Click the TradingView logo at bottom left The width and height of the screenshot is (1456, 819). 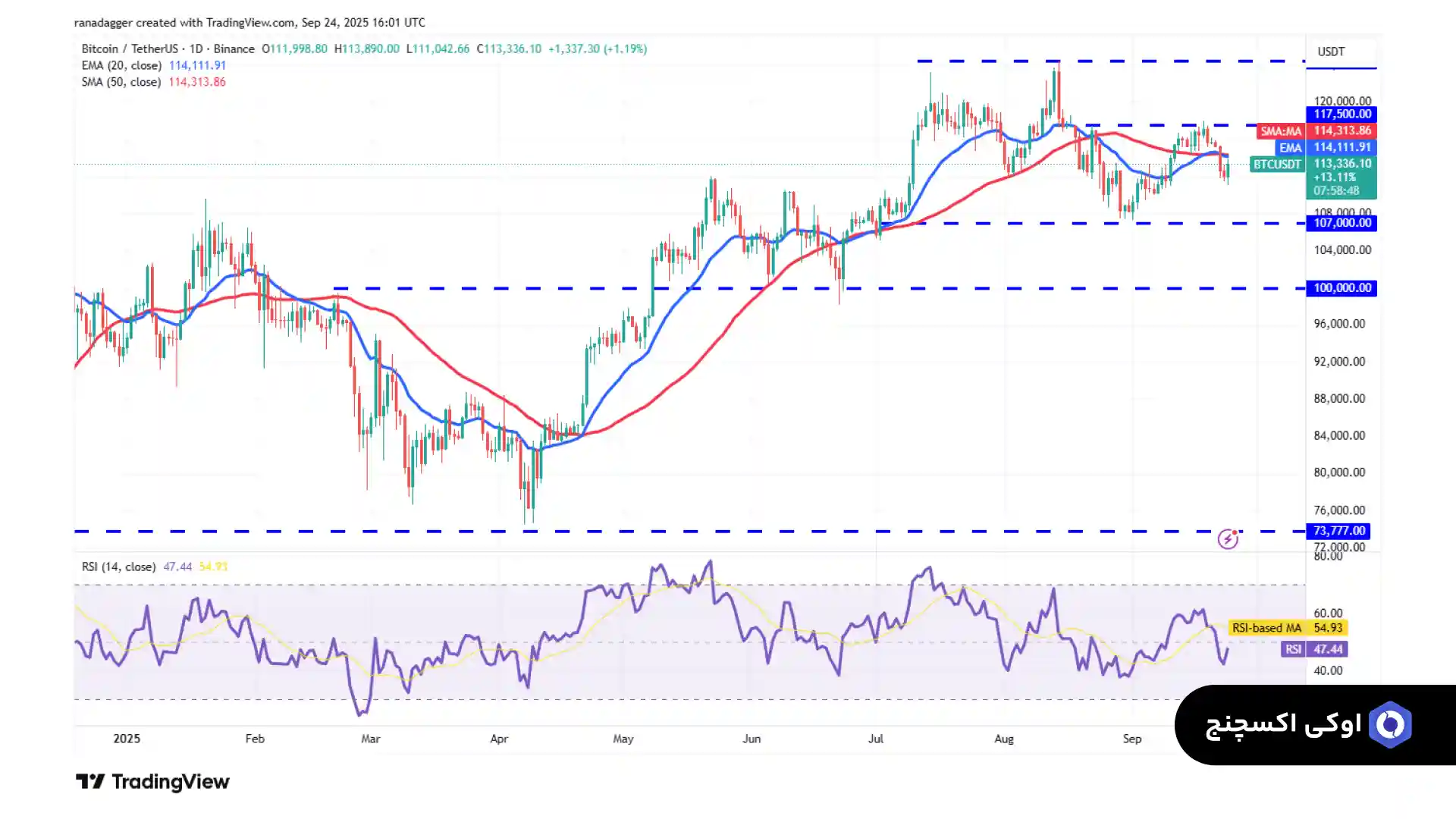(152, 782)
